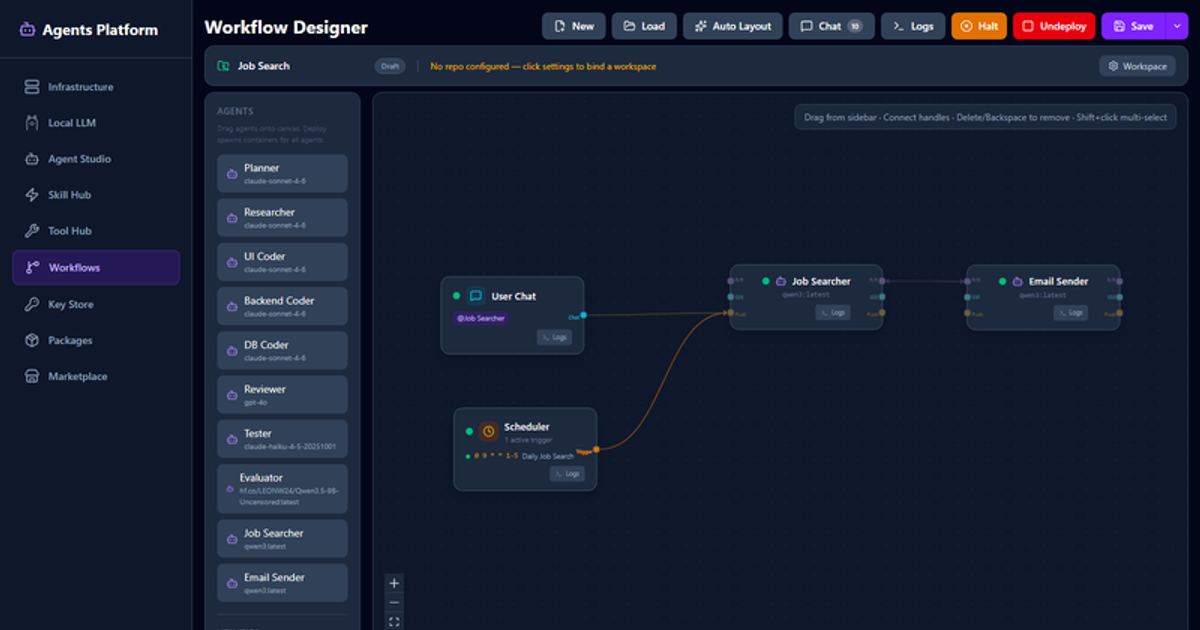The image size is (1200, 630).
Task: Click the Scheduler node clock icon
Action: tap(488, 432)
